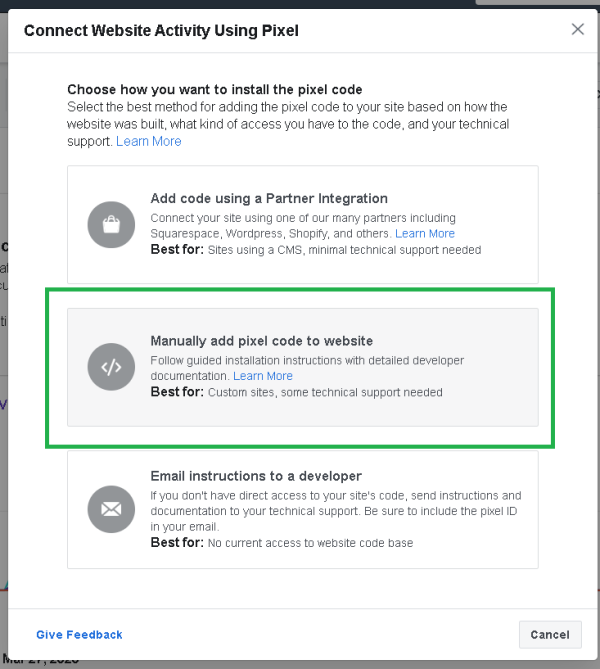Select Manually add pixel code to website

click(303, 367)
